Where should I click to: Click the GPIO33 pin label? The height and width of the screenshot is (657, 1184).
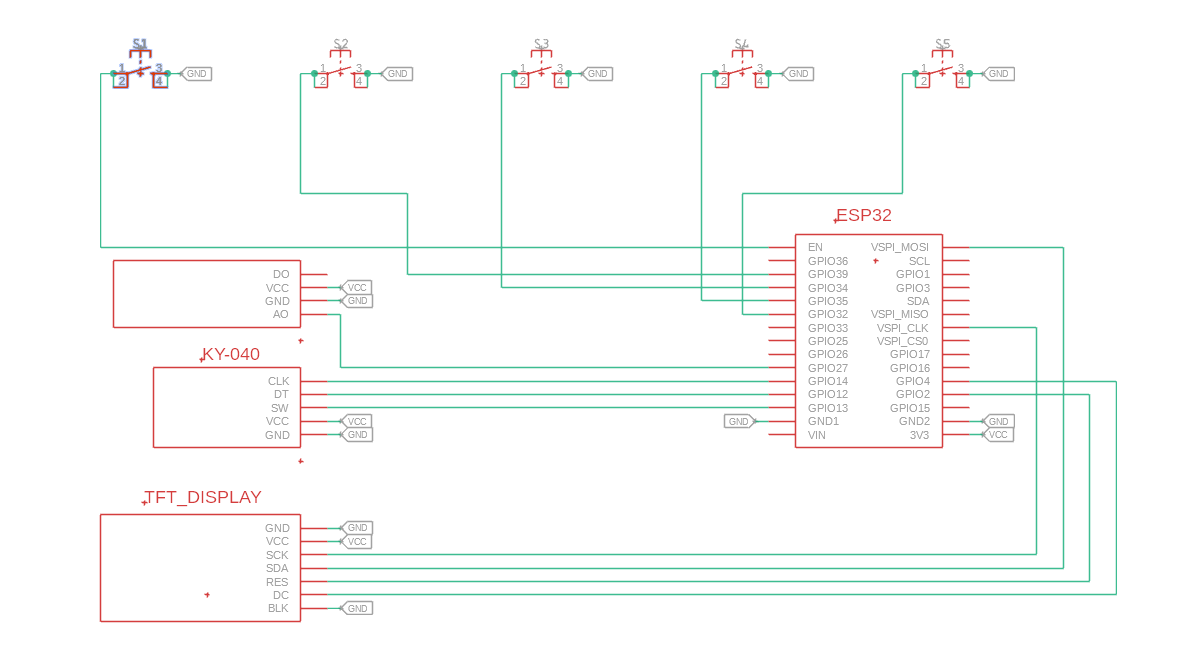[x=828, y=328]
